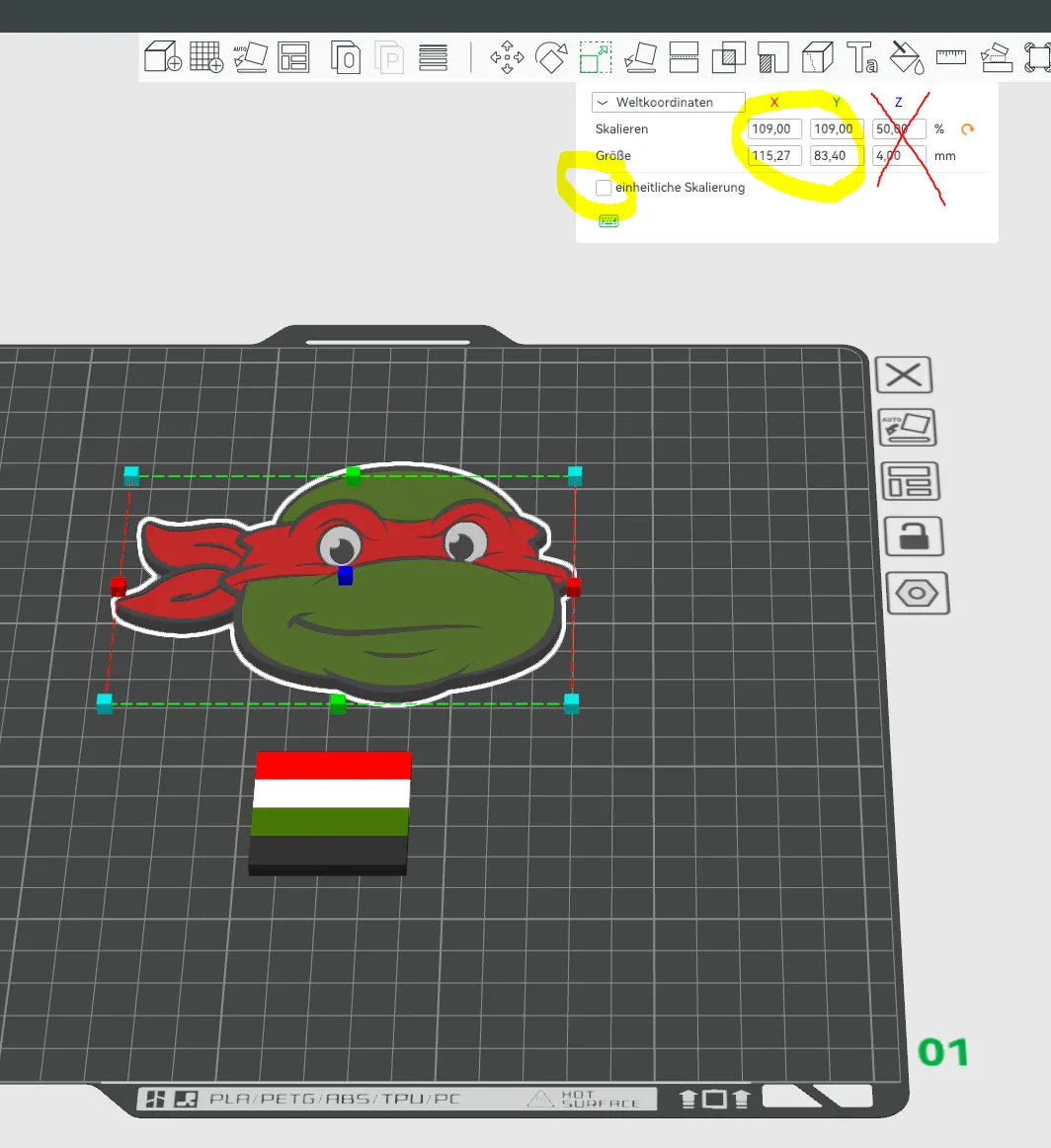
Task: Click the X Größe field 115,27
Action: pyautogui.click(x=774, y=155)
